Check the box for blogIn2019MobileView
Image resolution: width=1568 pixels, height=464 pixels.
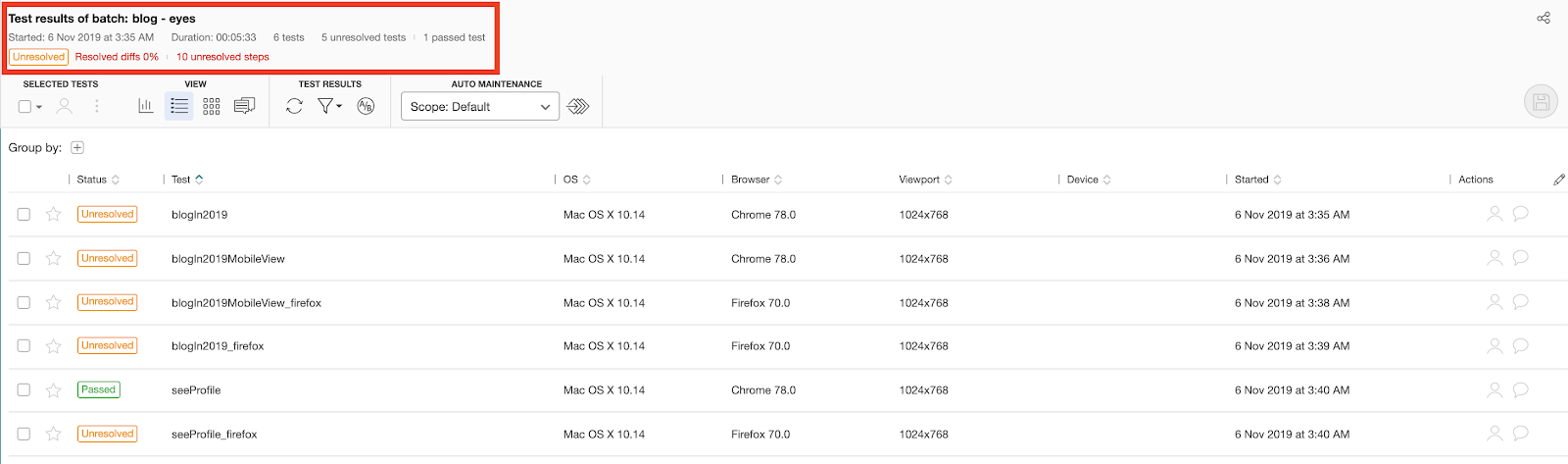click(x=24, y=259)
